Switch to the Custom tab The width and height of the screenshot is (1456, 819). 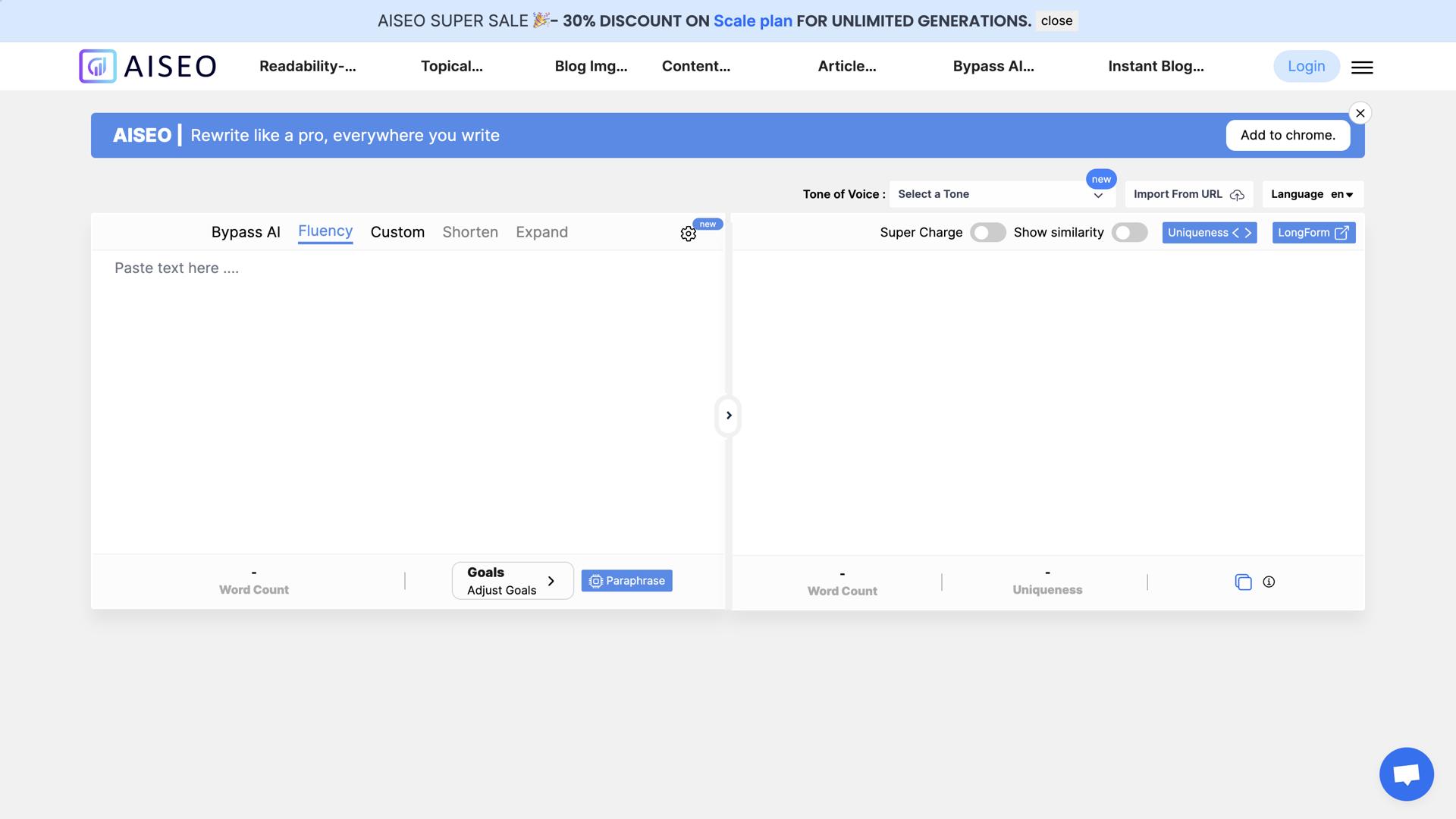click(x=397, y=232)
